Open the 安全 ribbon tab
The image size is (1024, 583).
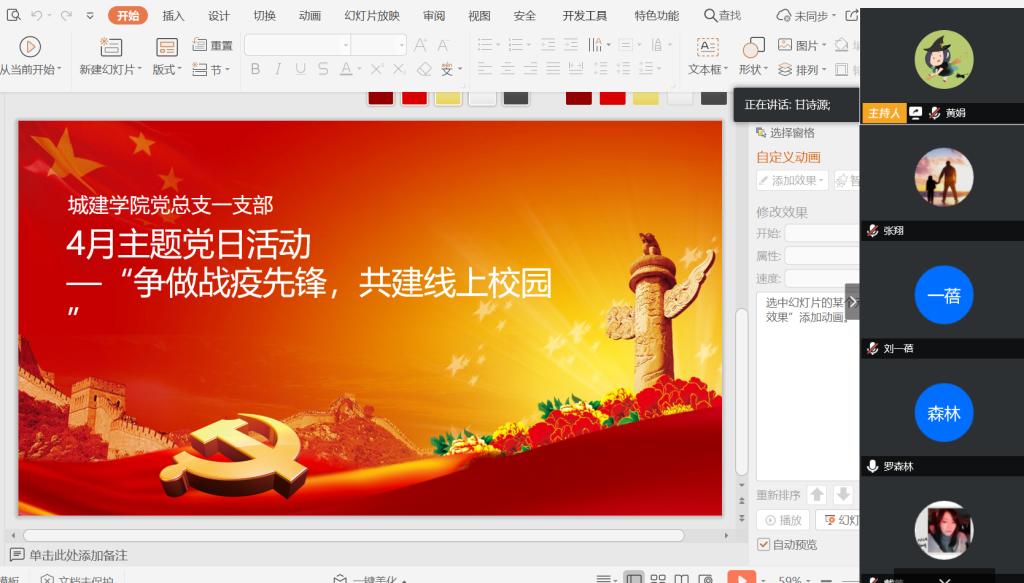(524, 16)
